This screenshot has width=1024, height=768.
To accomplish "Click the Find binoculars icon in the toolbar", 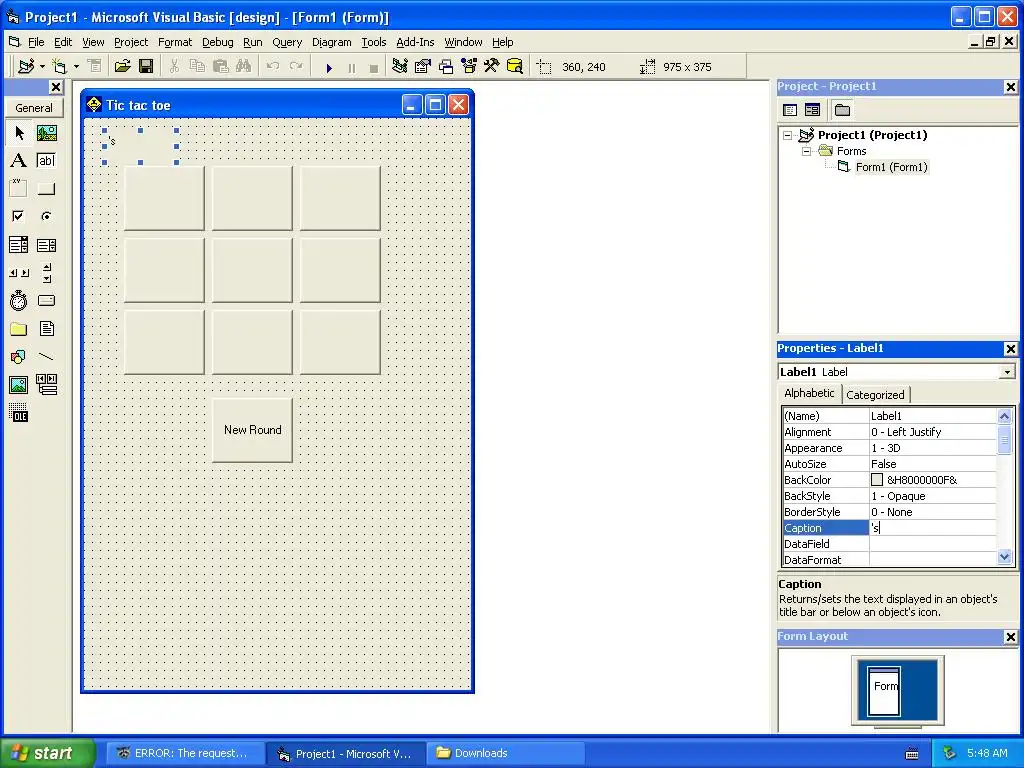I will (244, 67).
